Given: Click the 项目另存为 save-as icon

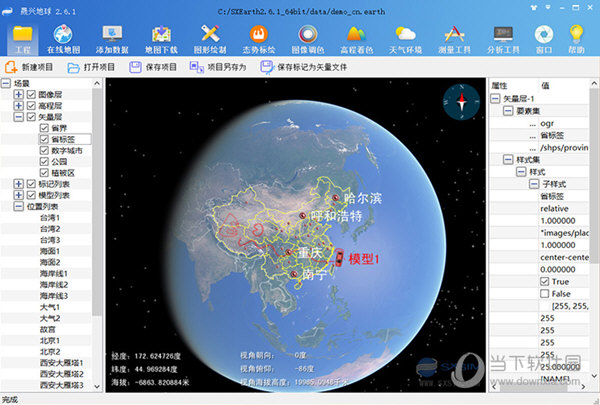Looking at the screenshot, I should coord(197,67).
